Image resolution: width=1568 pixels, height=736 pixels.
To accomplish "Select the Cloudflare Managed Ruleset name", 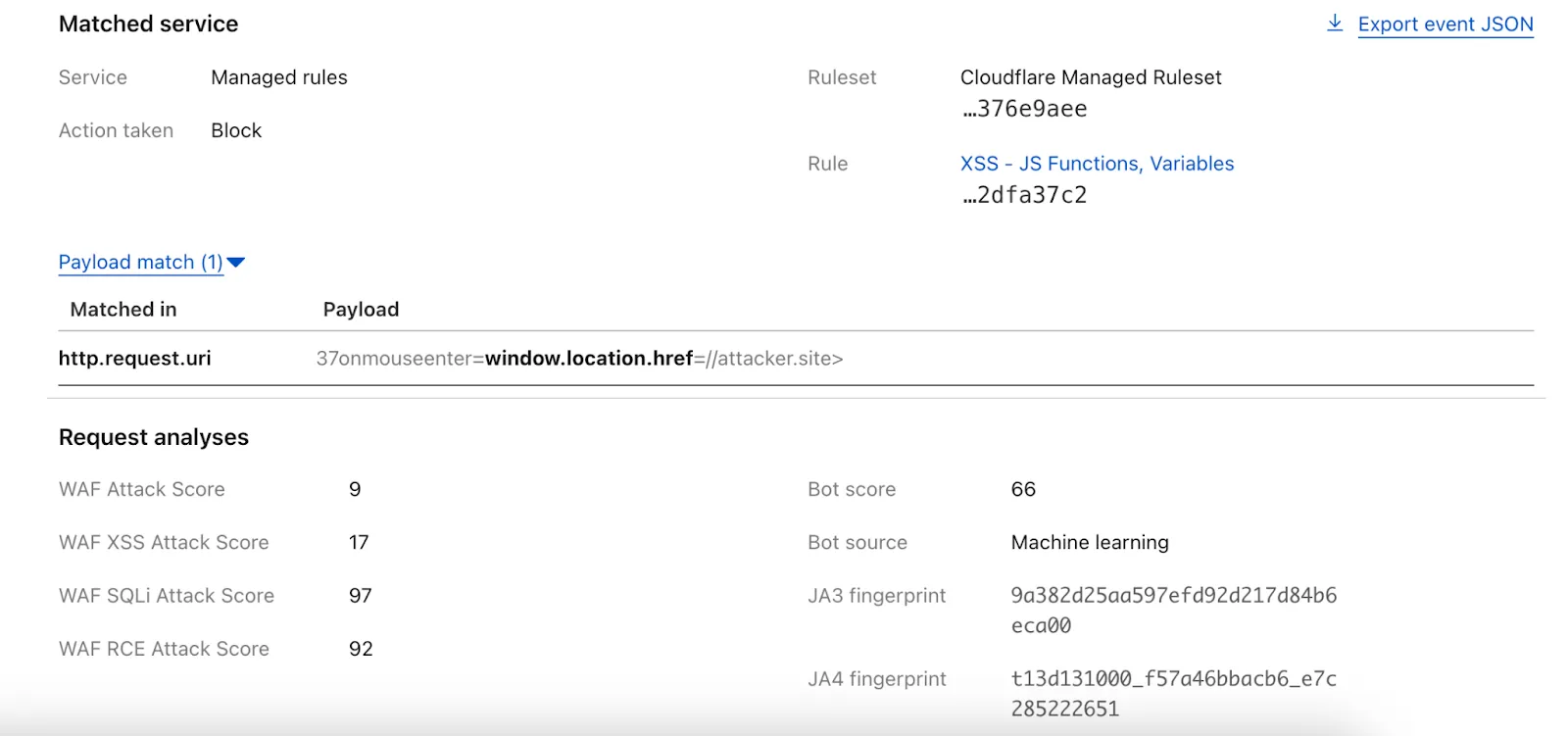I will pyautogui.click(x=1090, y=77).
